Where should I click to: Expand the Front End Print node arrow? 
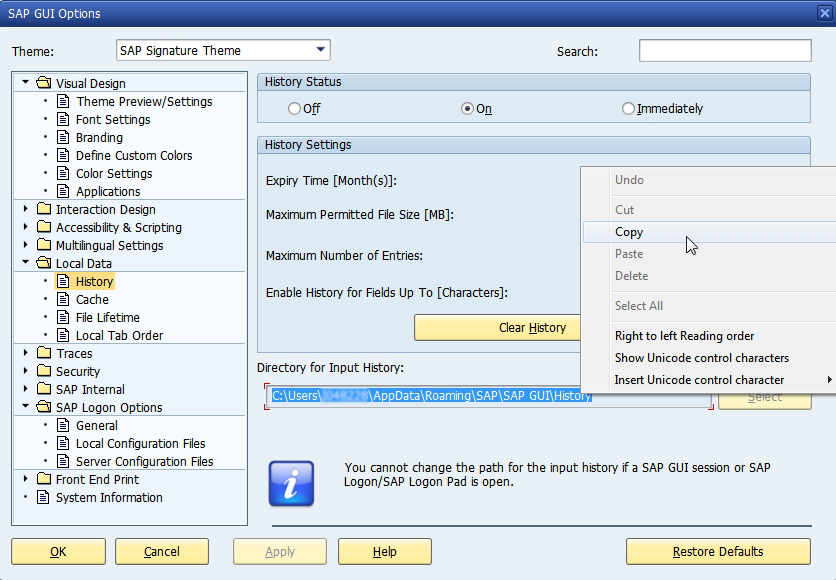tap(25, 479)
